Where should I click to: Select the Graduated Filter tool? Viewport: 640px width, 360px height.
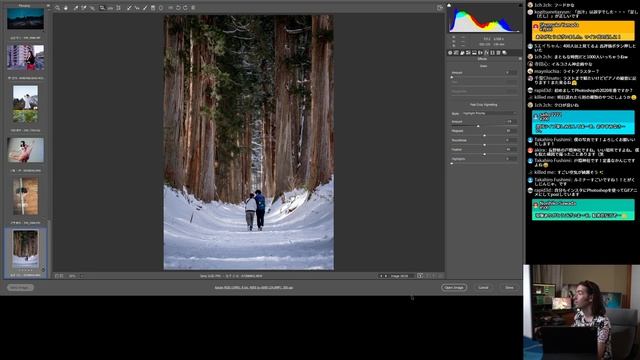153,8
